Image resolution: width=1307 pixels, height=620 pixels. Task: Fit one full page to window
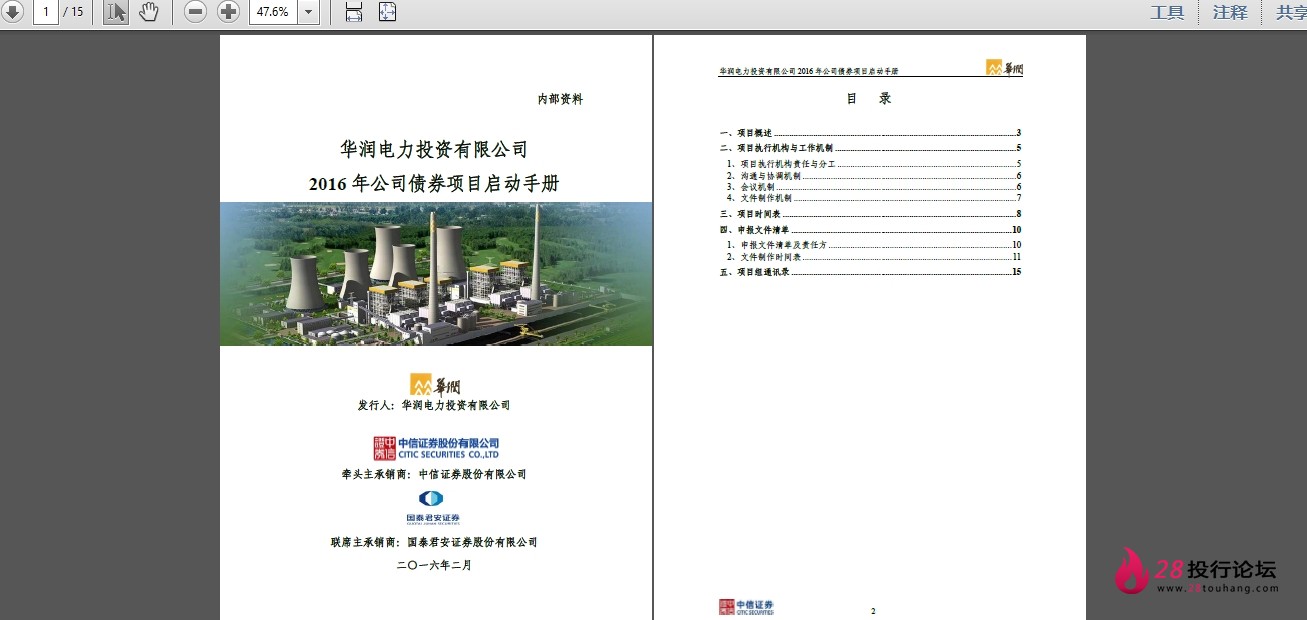click(388, 12)
